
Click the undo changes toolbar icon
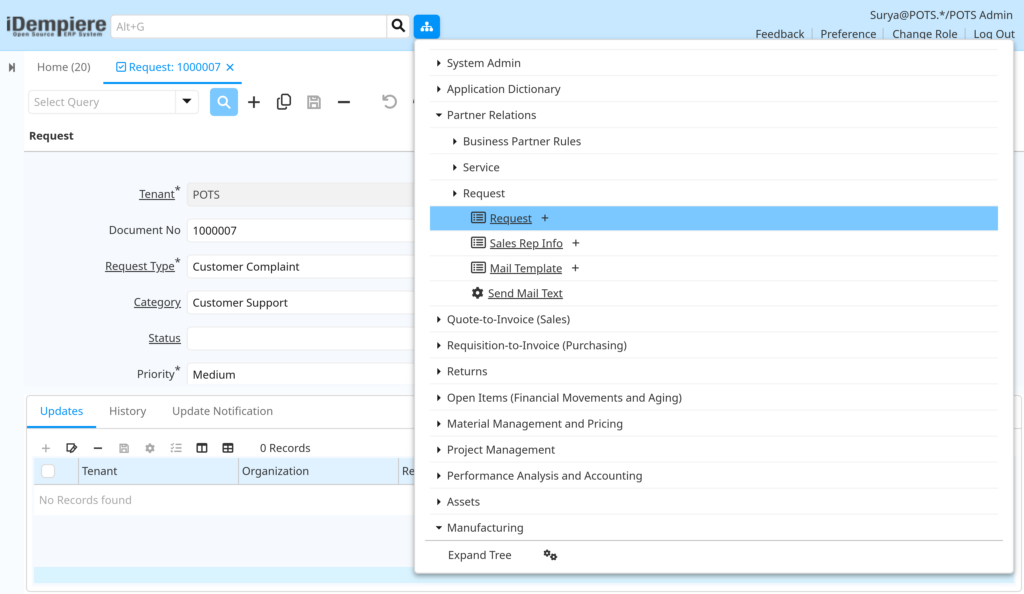point(389,102)
